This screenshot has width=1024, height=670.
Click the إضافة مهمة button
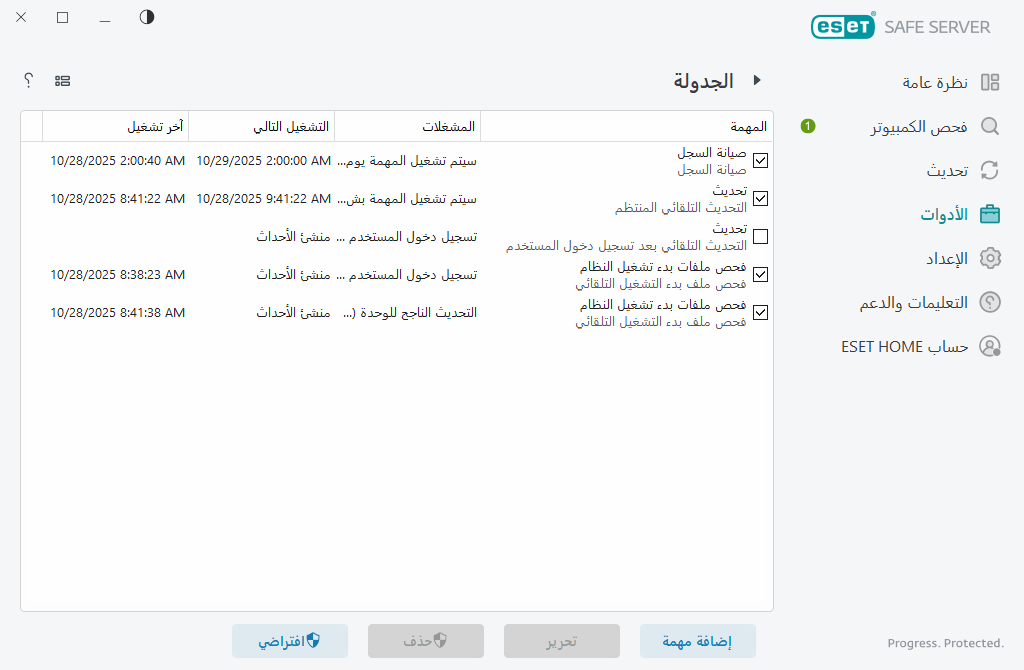point(697,641)
